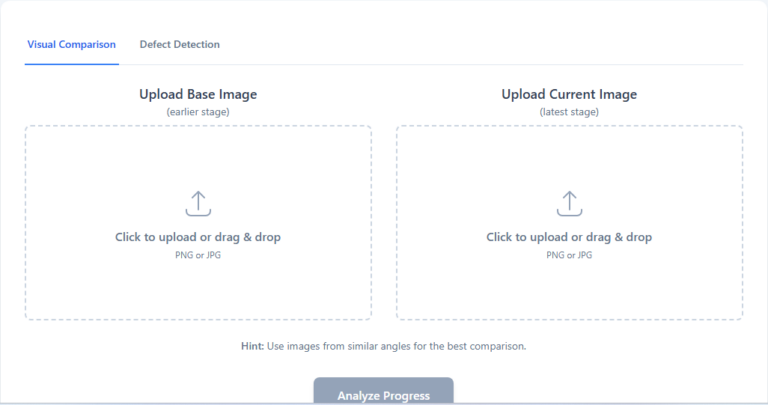Open the Defect Detection tab
Screen dimensions: 768x405
pos(180,45)
